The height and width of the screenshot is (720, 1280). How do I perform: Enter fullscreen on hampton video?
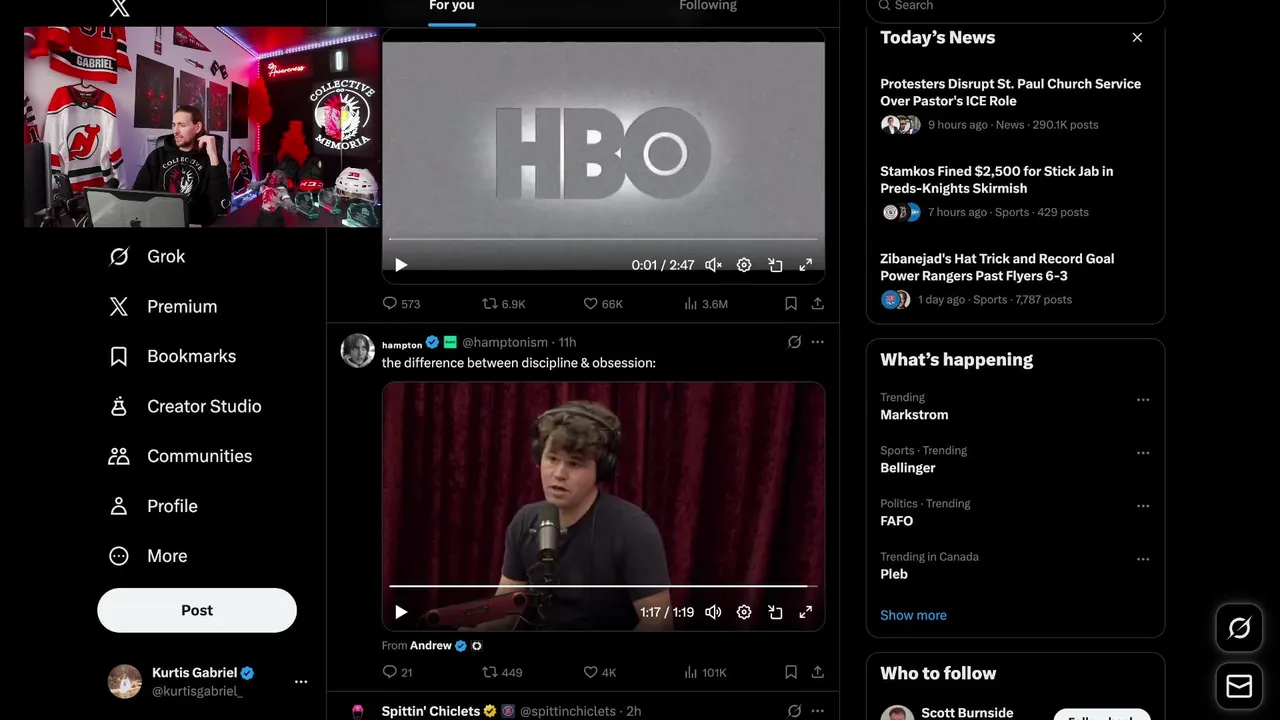point(806,612)
